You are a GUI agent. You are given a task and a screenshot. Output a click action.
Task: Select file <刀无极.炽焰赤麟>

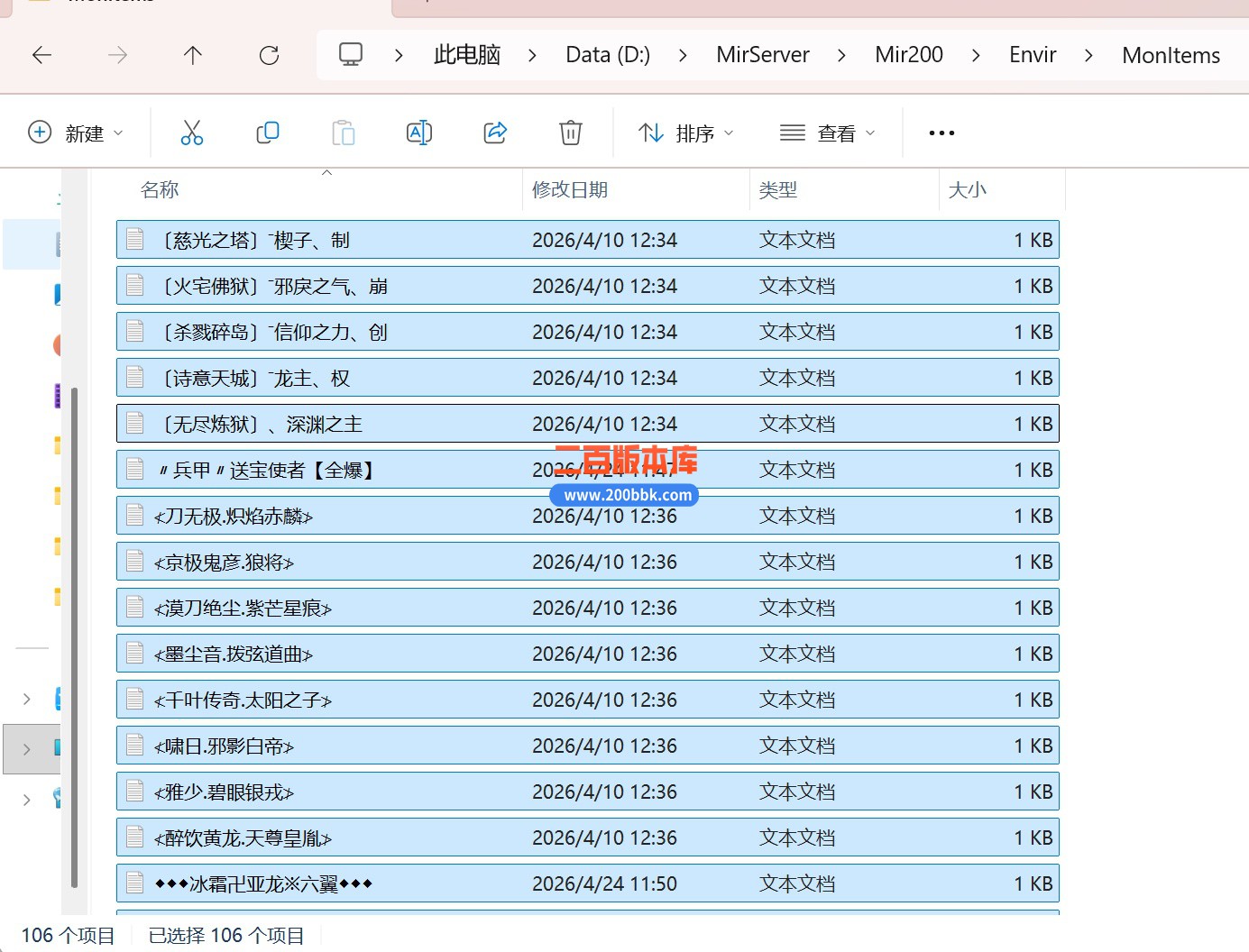pyautogui.click(x=587, y=516)
